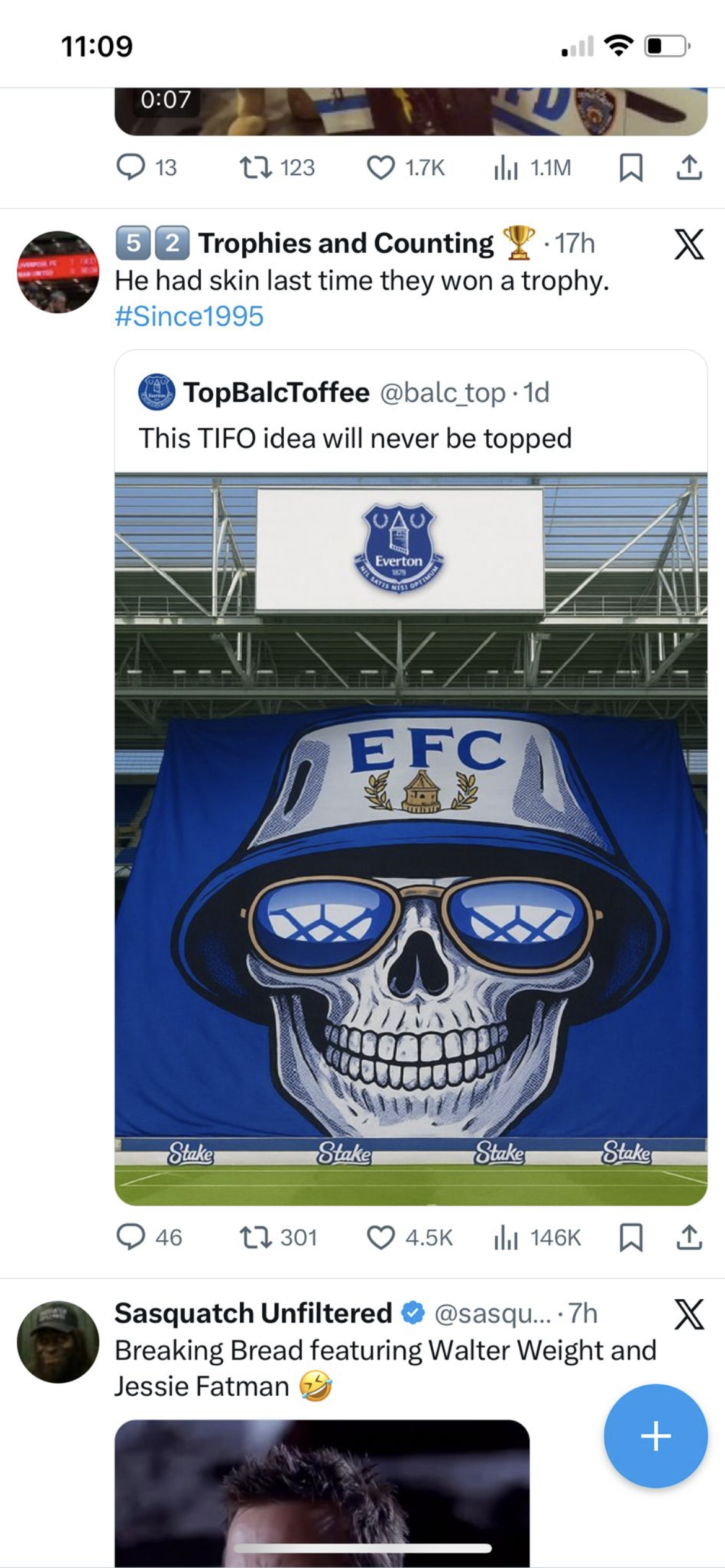
Task: Open replies on the TIFO skull tweet
Action: pos(149,1237)
